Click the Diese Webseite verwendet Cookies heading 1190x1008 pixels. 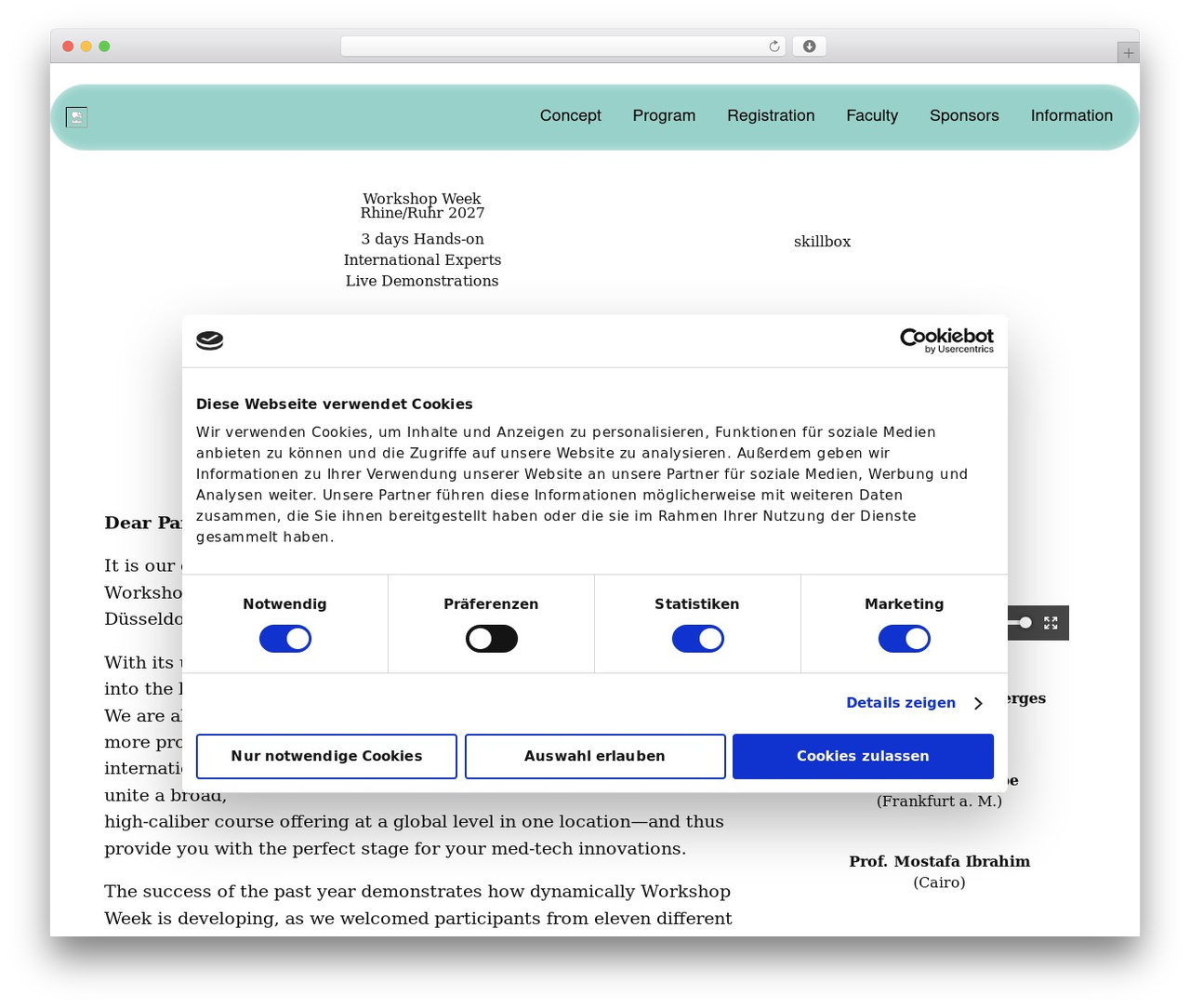click(335, 405)
